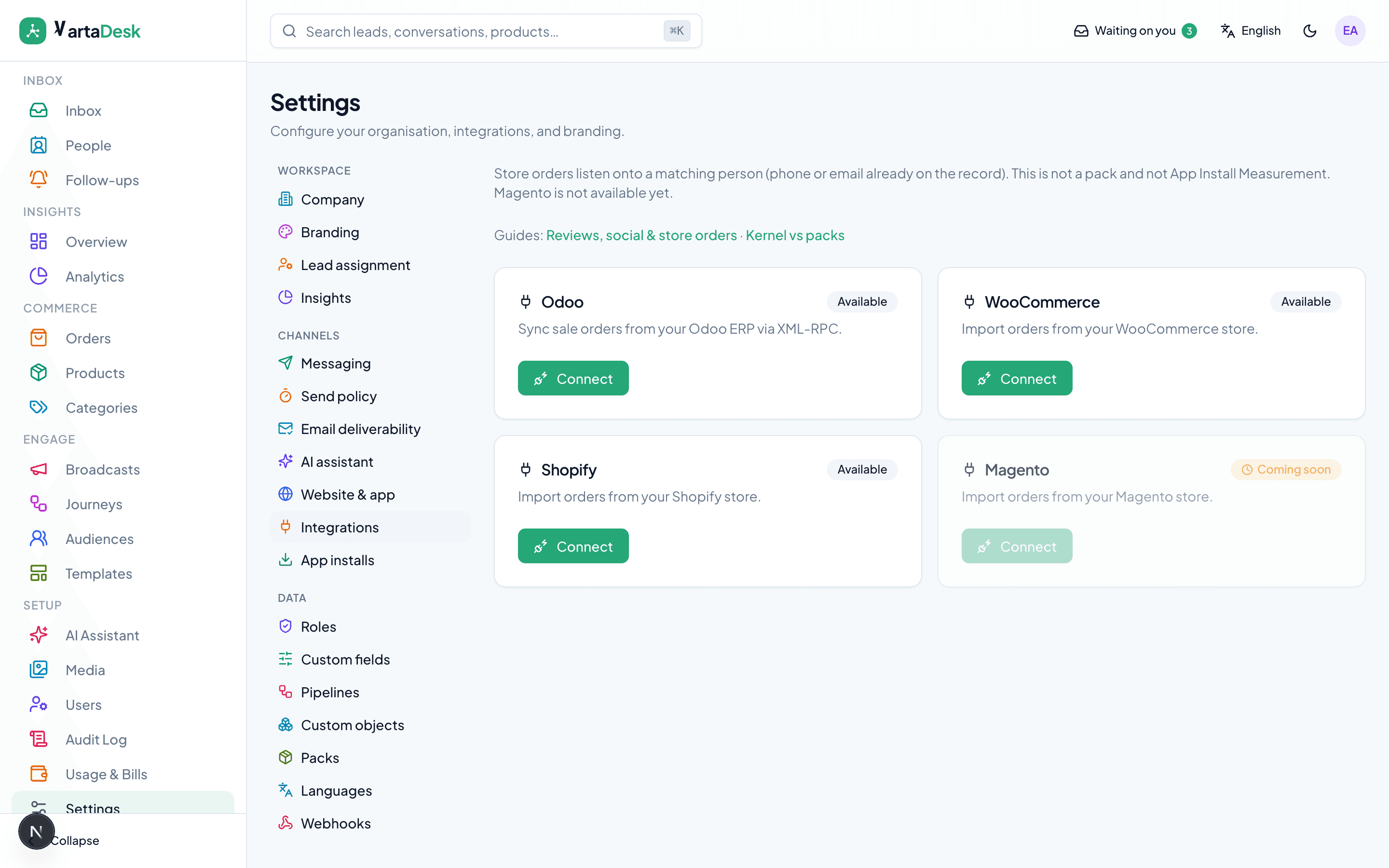The image size is (1389, 868).
Task: Click the WooCommerce plug icon
Action: coord(969,301)
